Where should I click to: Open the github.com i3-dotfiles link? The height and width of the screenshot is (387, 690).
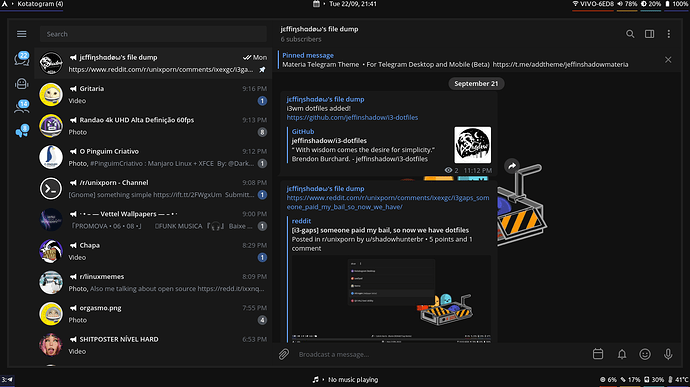[352, 118]
